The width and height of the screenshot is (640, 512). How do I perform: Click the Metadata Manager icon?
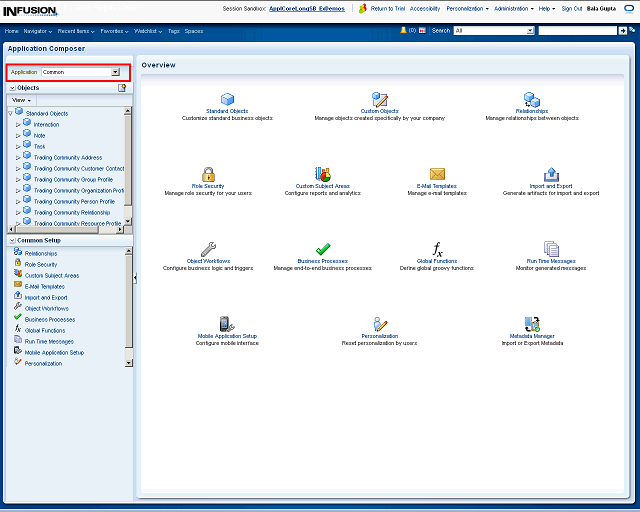point(531,324)
